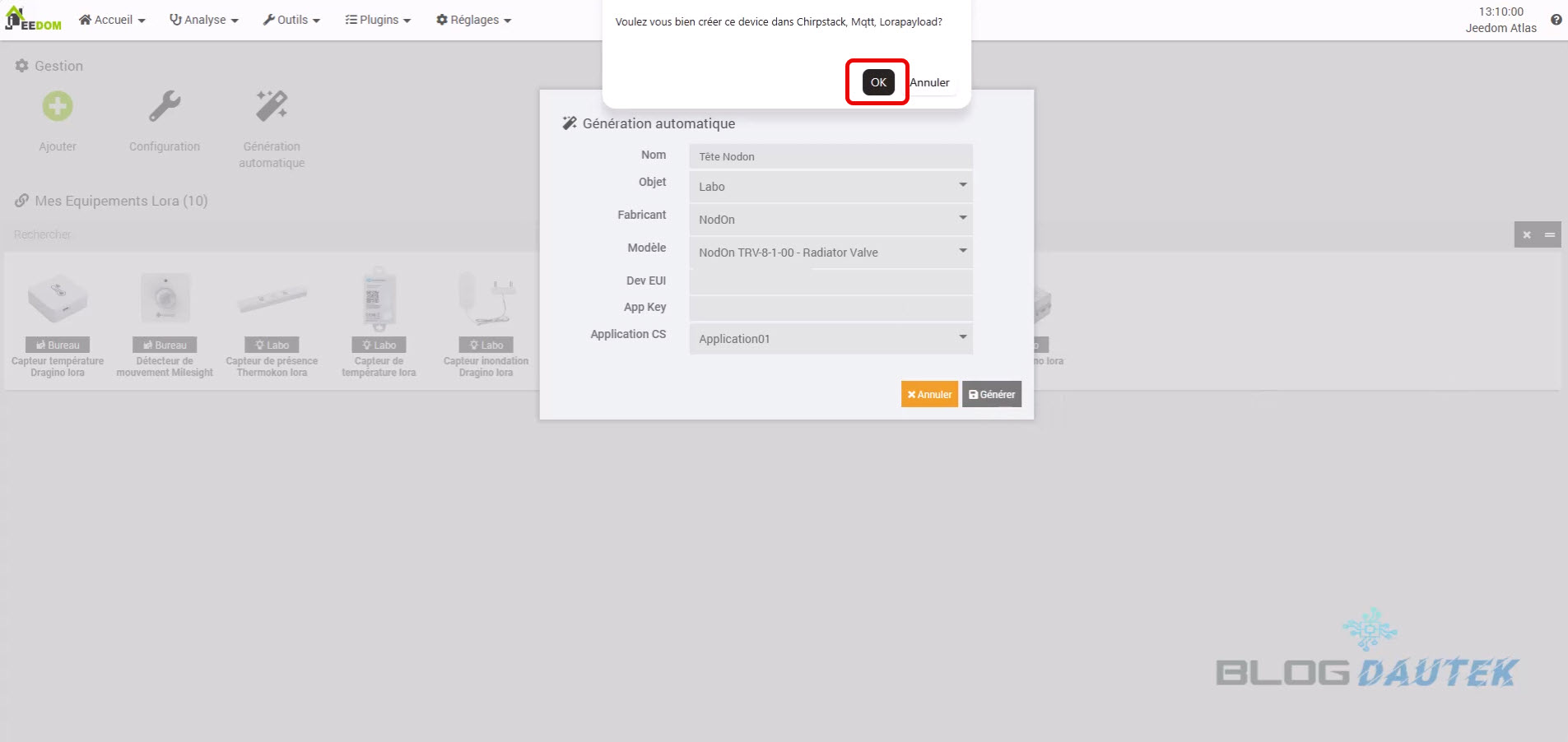
Task: Click the Bureau tag on Capteur température Dragino
Action: click(58, 345)
